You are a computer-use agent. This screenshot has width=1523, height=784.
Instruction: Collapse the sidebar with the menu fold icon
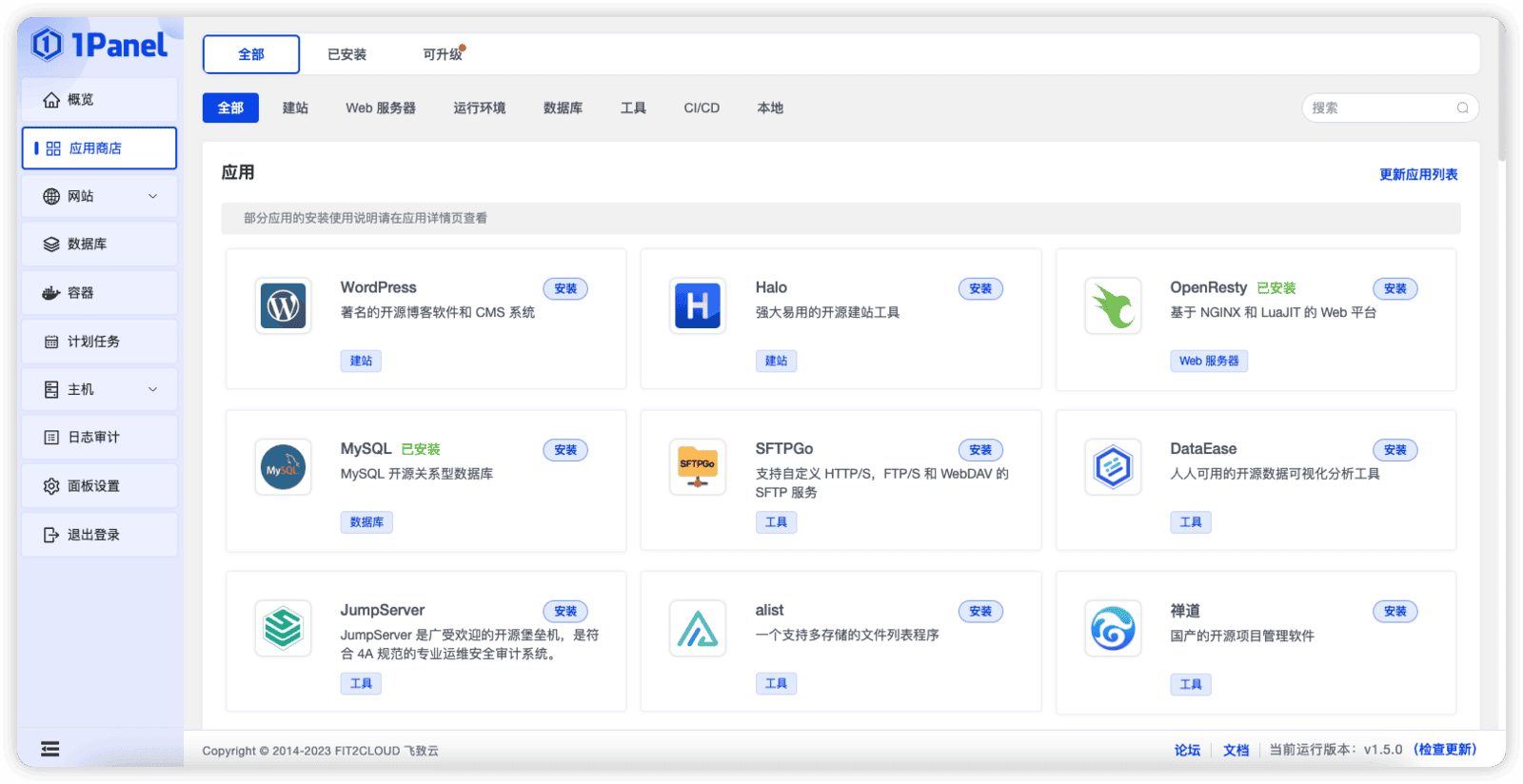click(50, 749)
